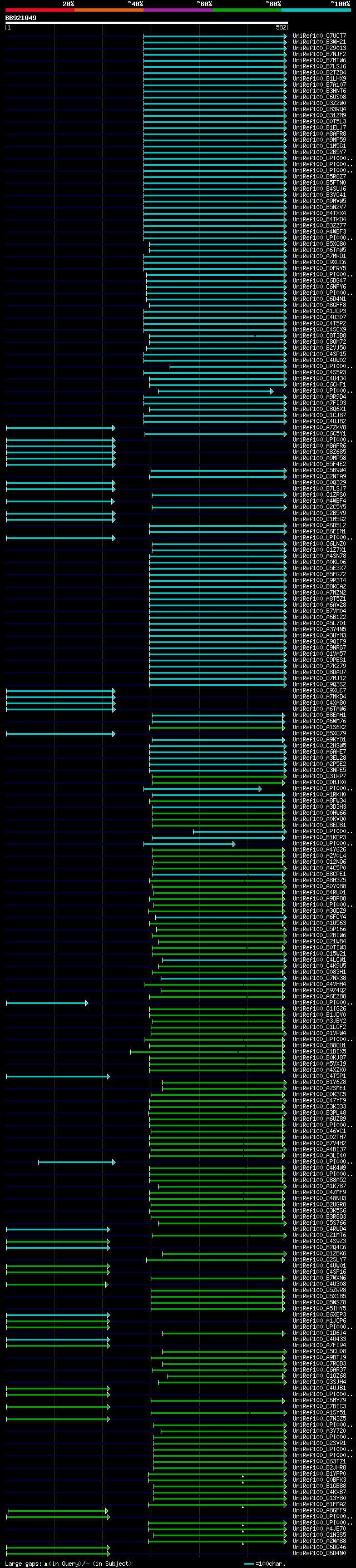Click the =100char. scale legend
Image resolution: width=356 pixels, height=1568 pixels.
[264, 1564]
